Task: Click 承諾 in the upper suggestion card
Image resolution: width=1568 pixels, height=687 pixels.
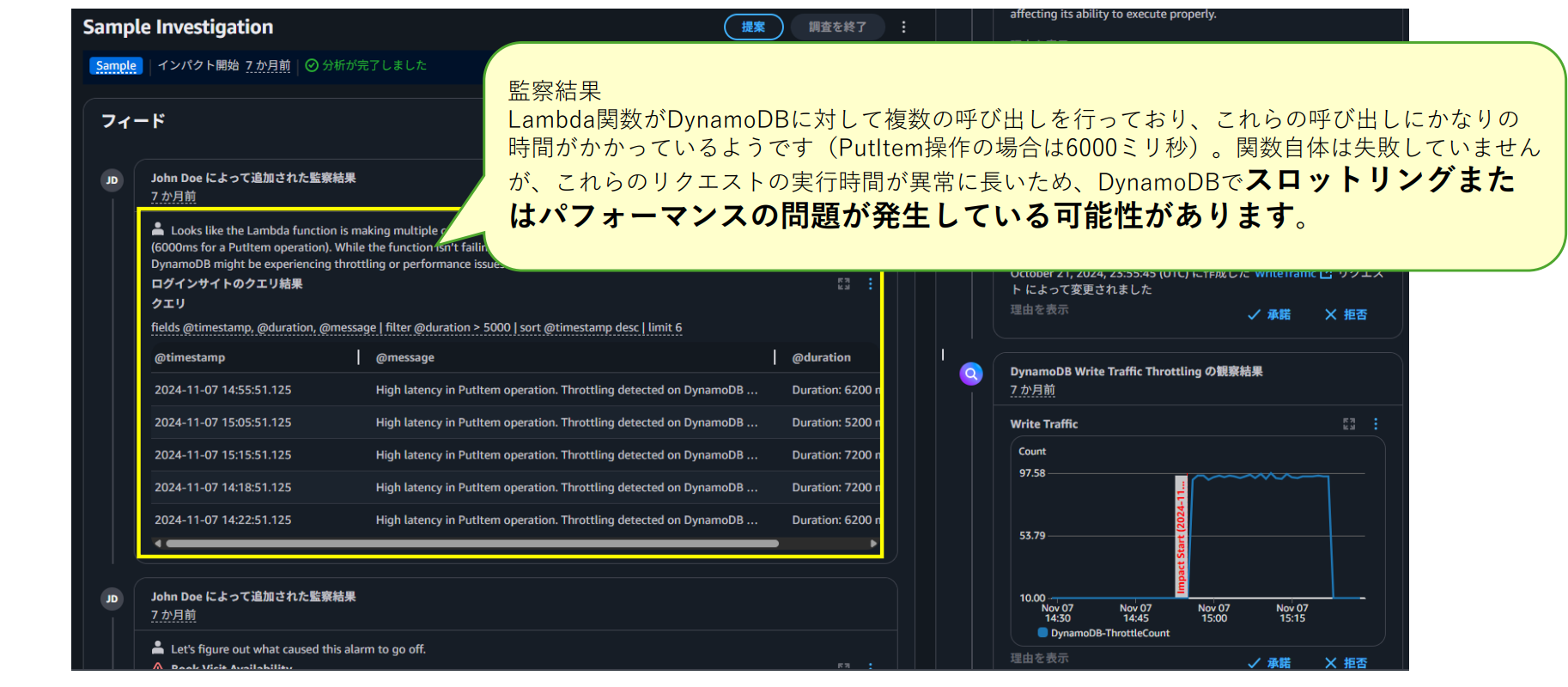Action: click(x=1269, y=314)
